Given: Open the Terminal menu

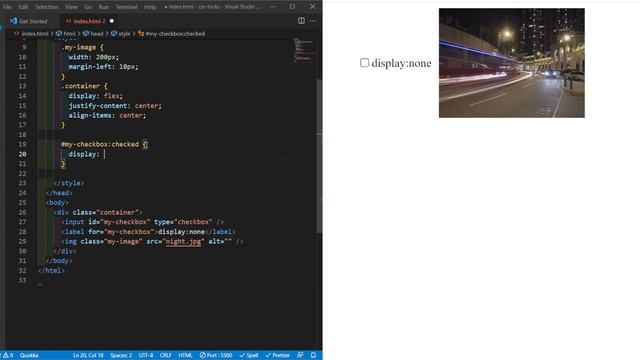Looking at the screenshot, I should coord(127,7).
